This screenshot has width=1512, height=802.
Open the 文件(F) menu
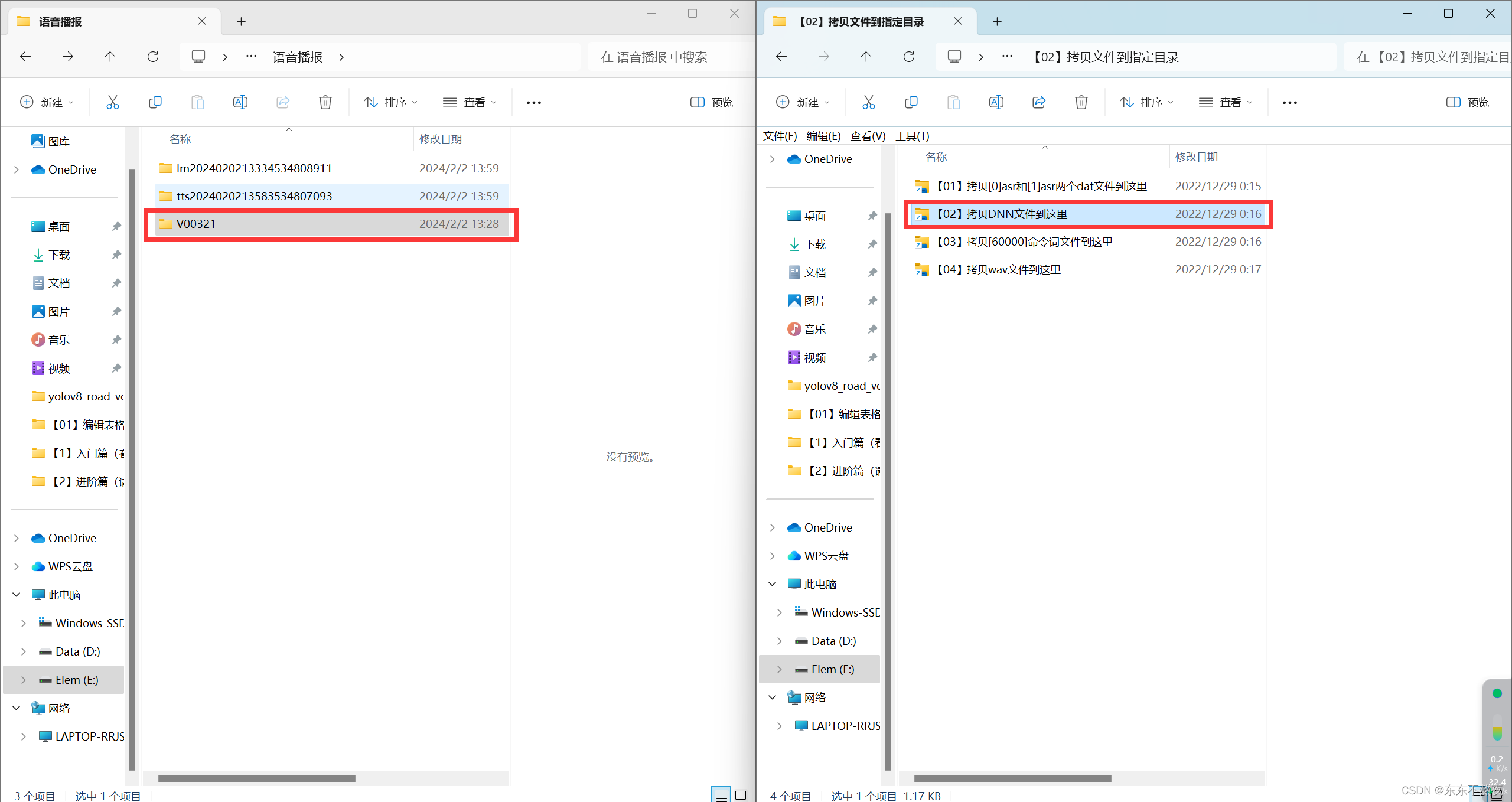(x=780, y=136)
